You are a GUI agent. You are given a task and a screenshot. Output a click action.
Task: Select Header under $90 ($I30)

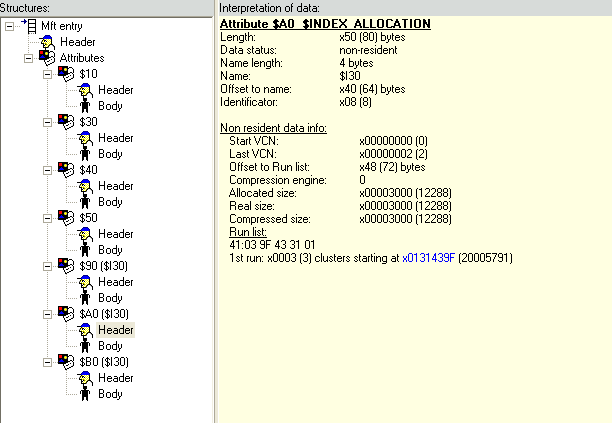tap(115, 282)
